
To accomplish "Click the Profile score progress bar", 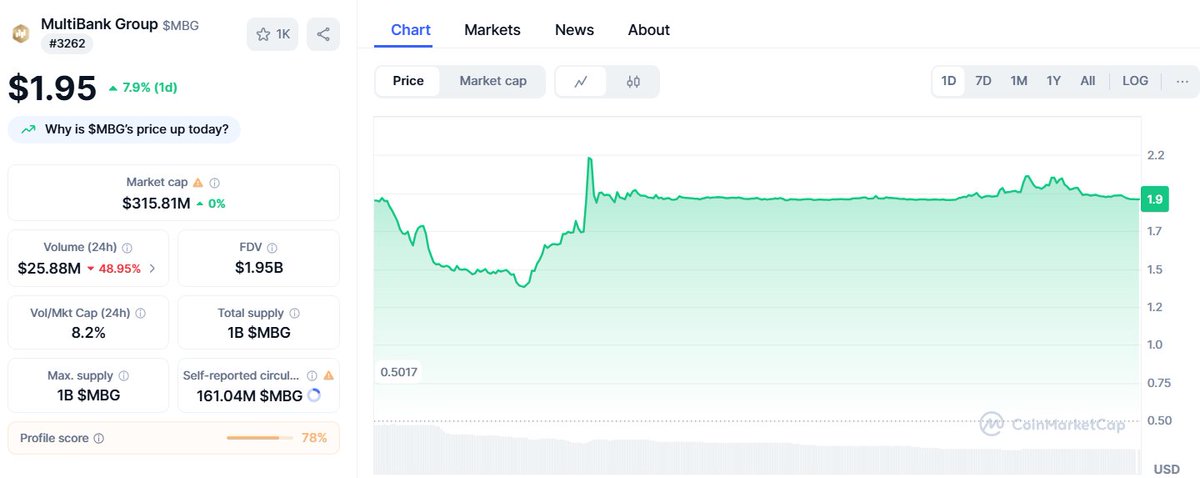I will (260, 438).
